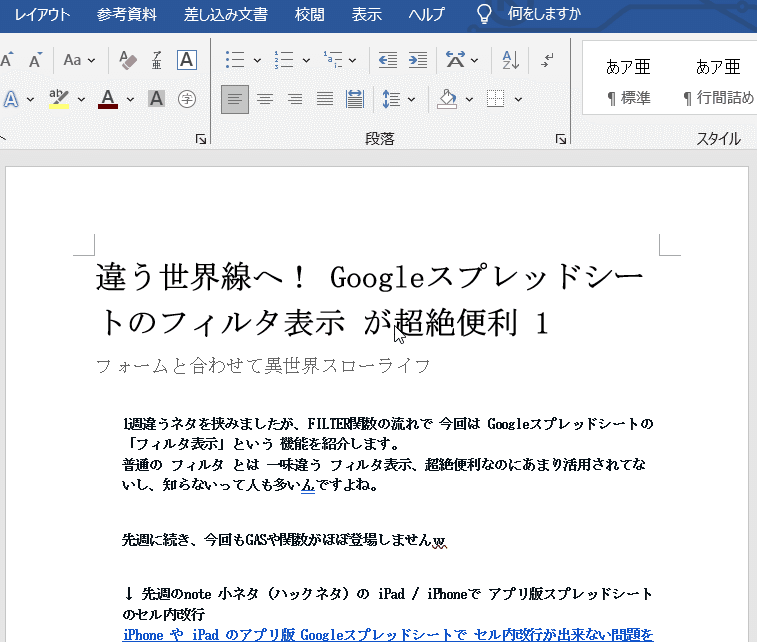Click the line starting with 普通の フィルタ
Viewport: 757px width, 642px height.
tap(384, 464)
